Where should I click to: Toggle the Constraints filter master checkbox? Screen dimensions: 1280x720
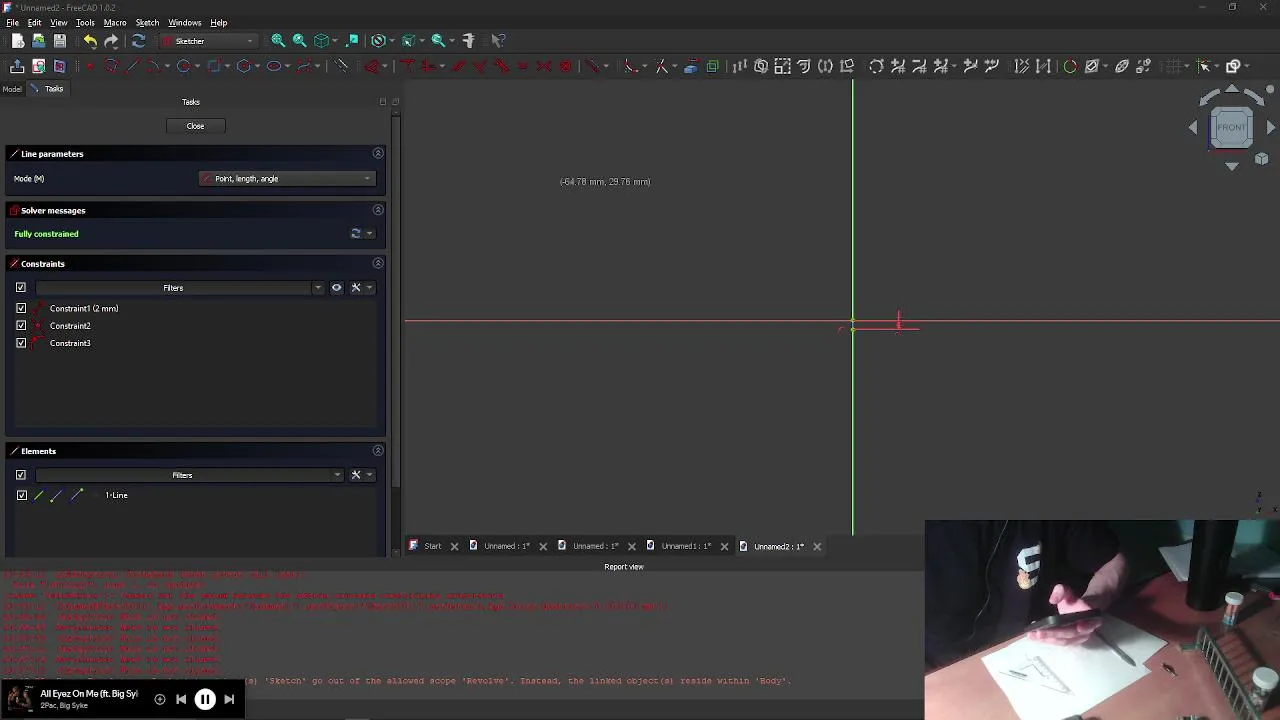point(21,288)
